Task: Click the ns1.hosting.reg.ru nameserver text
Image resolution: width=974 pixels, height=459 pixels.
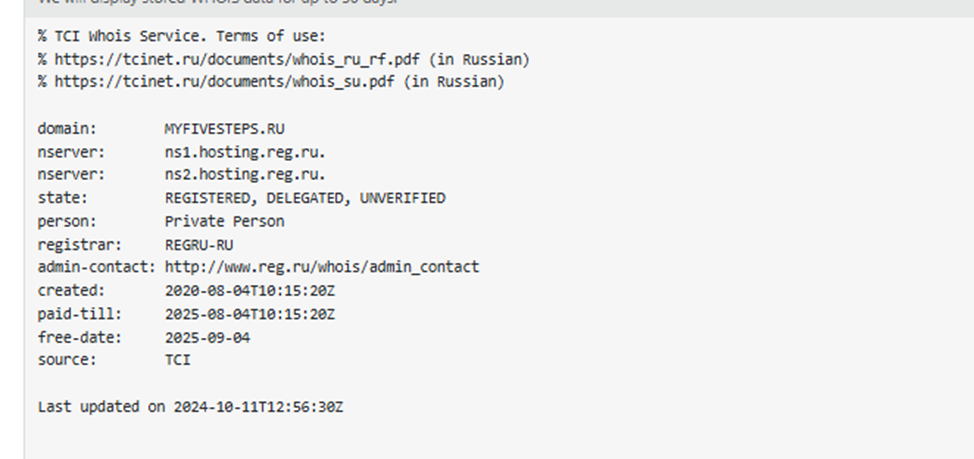Action: [245, 153]
